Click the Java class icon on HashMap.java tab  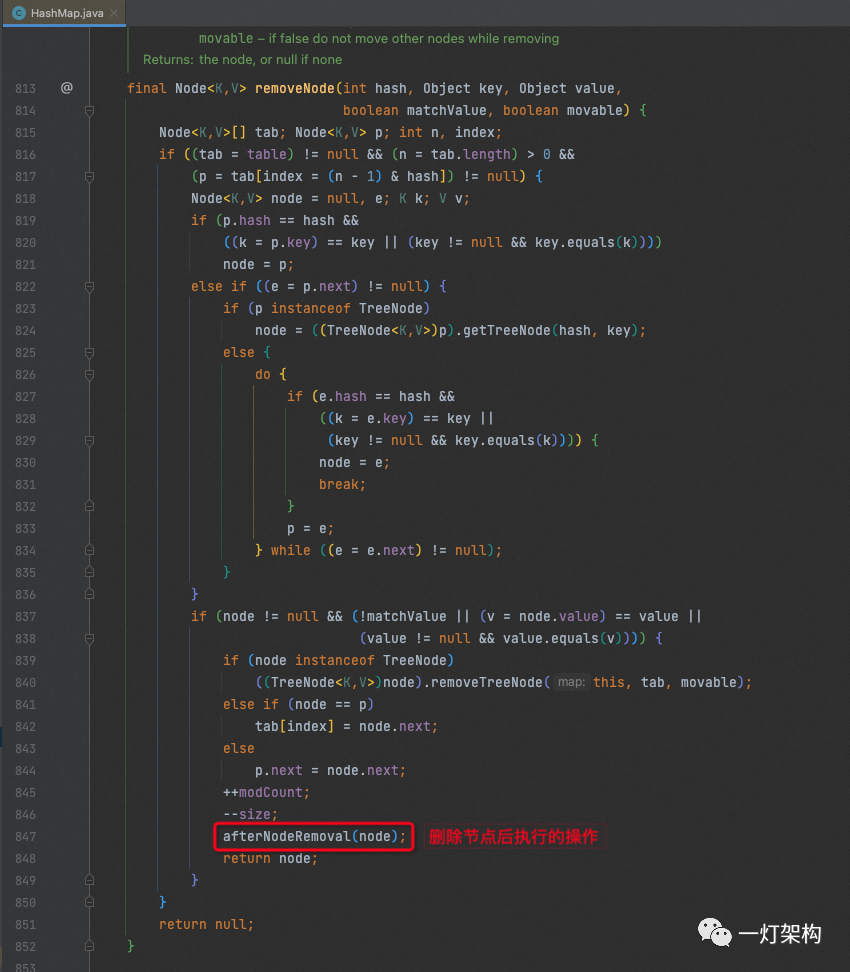click(x=19, y=13)
